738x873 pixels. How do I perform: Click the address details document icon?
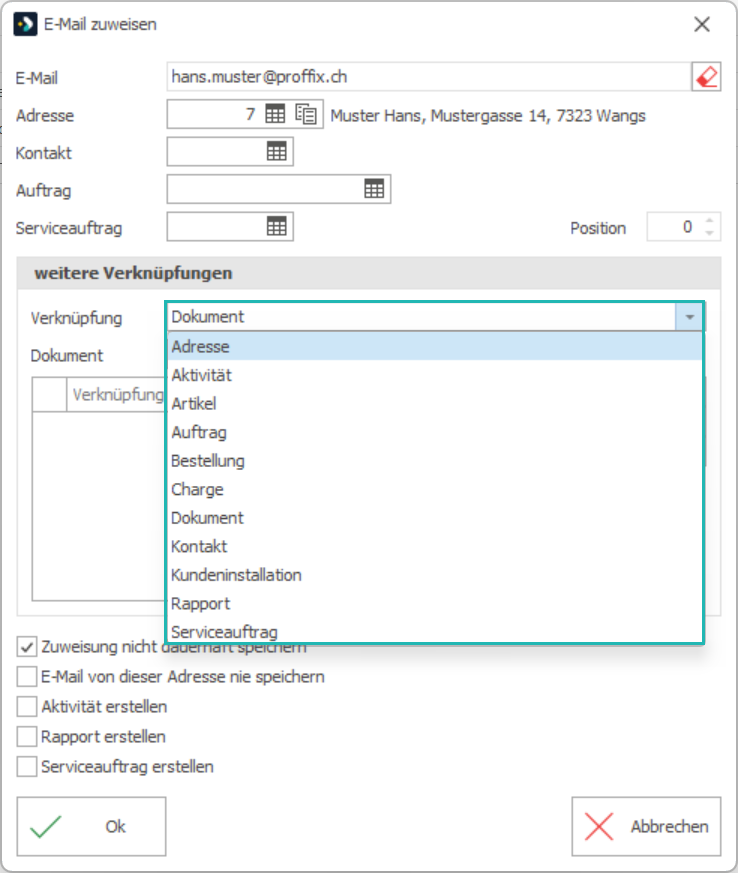click(306, 114)
